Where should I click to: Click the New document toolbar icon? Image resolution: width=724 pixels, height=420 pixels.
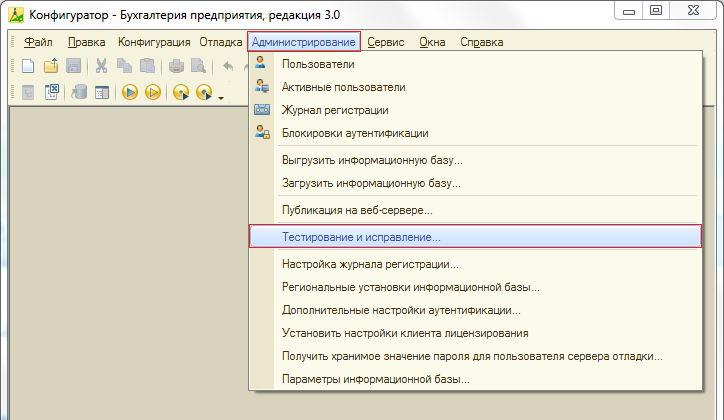point(28,66)
